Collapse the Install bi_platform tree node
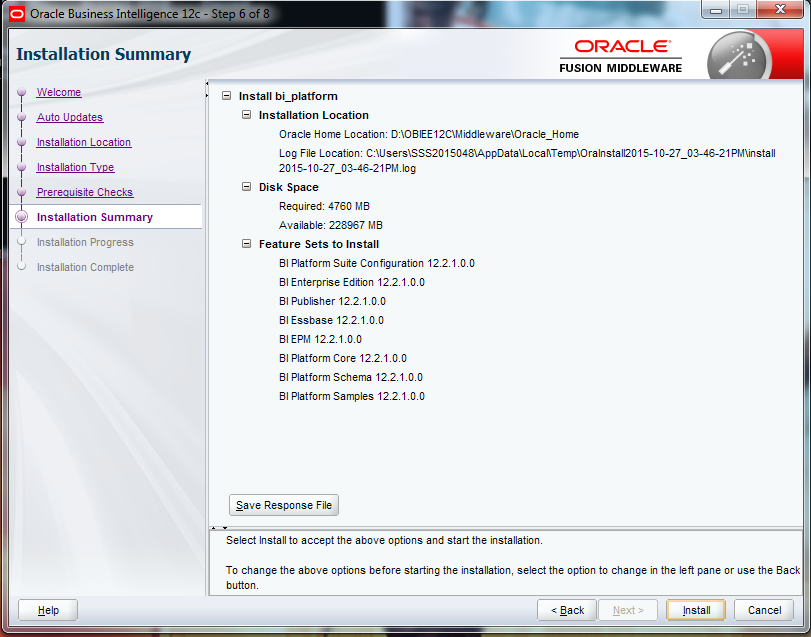This screenshot has height=637, width=811. pyautogui.click(x=226, y=96)
